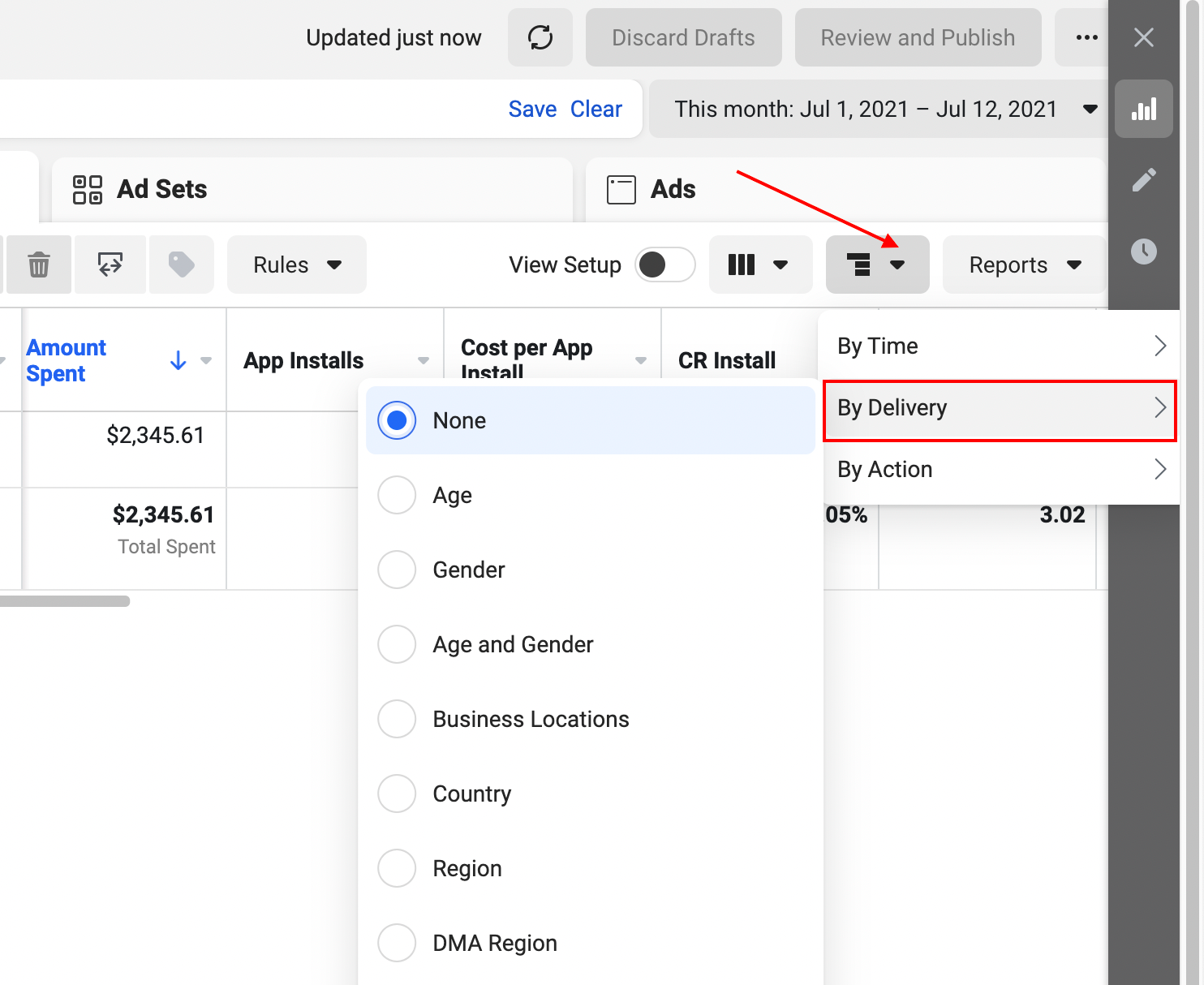Screen dimensions: 1204x985
Task: Expand the By Time submenu
Action: 1001,346
